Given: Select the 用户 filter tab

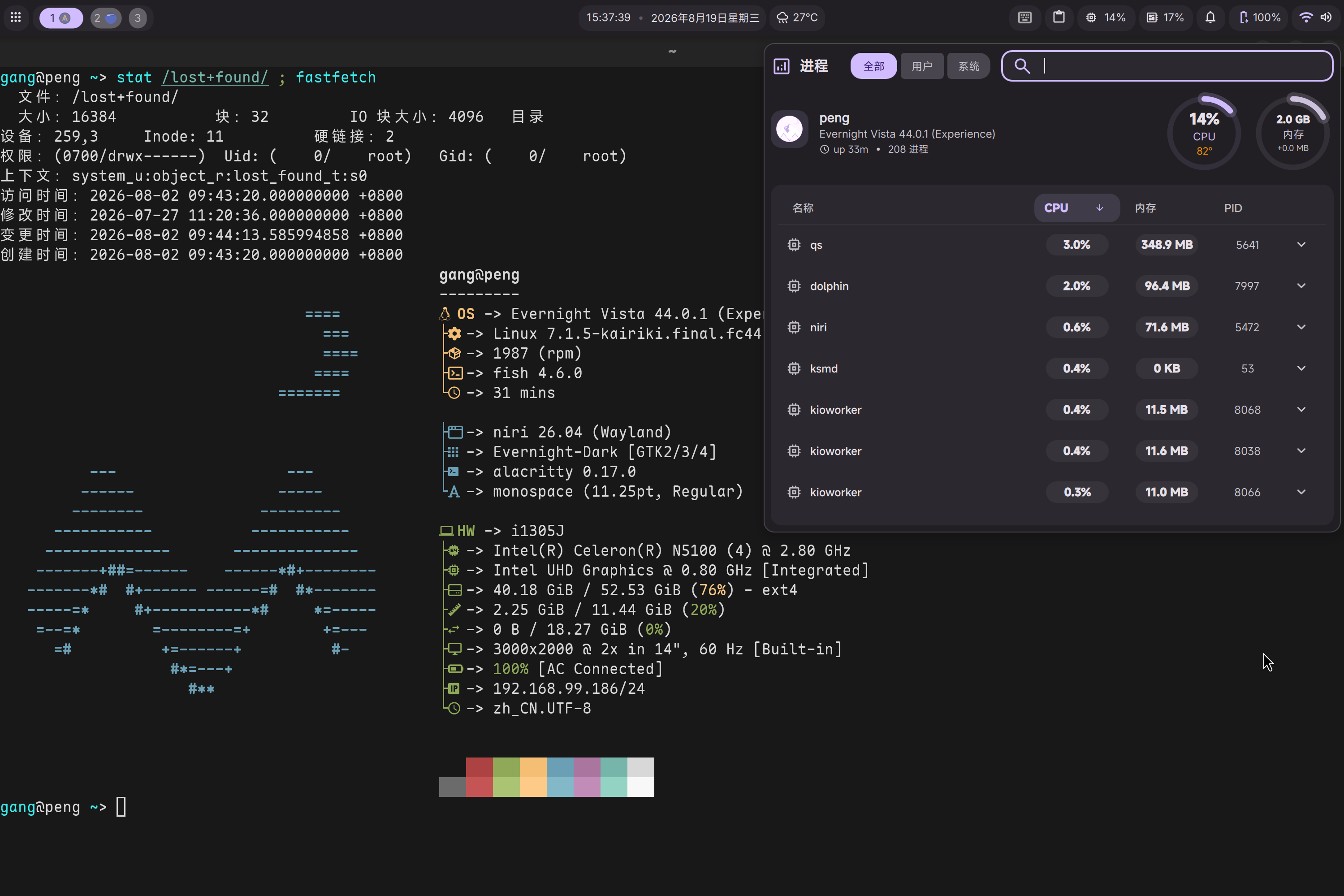Looking at the screenshot, I should tap(922, 66).
